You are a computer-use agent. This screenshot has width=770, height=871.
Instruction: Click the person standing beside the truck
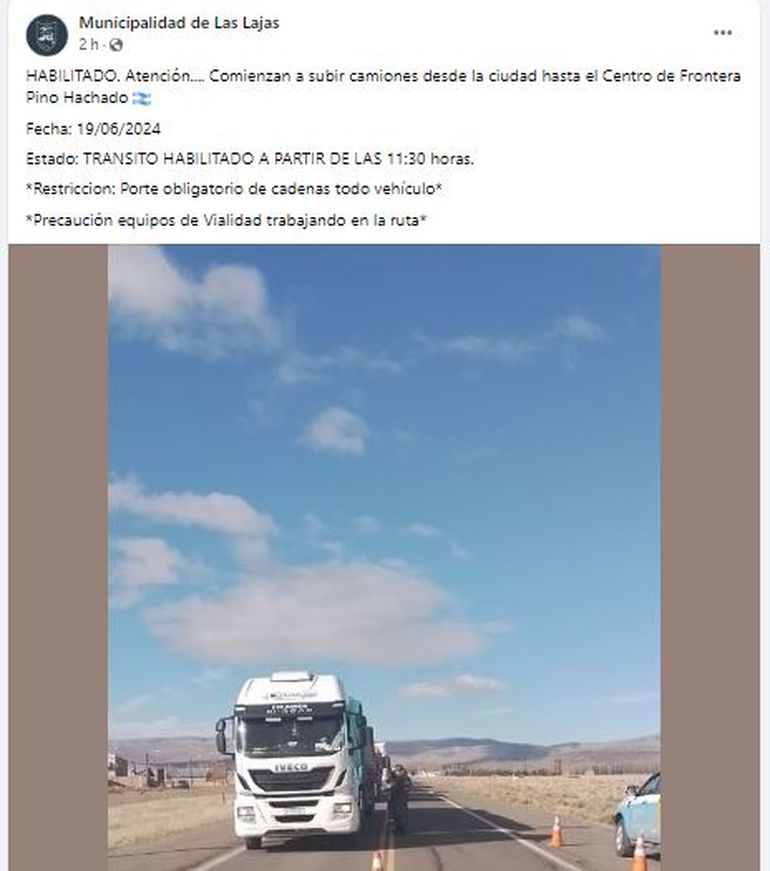(397, 799)
